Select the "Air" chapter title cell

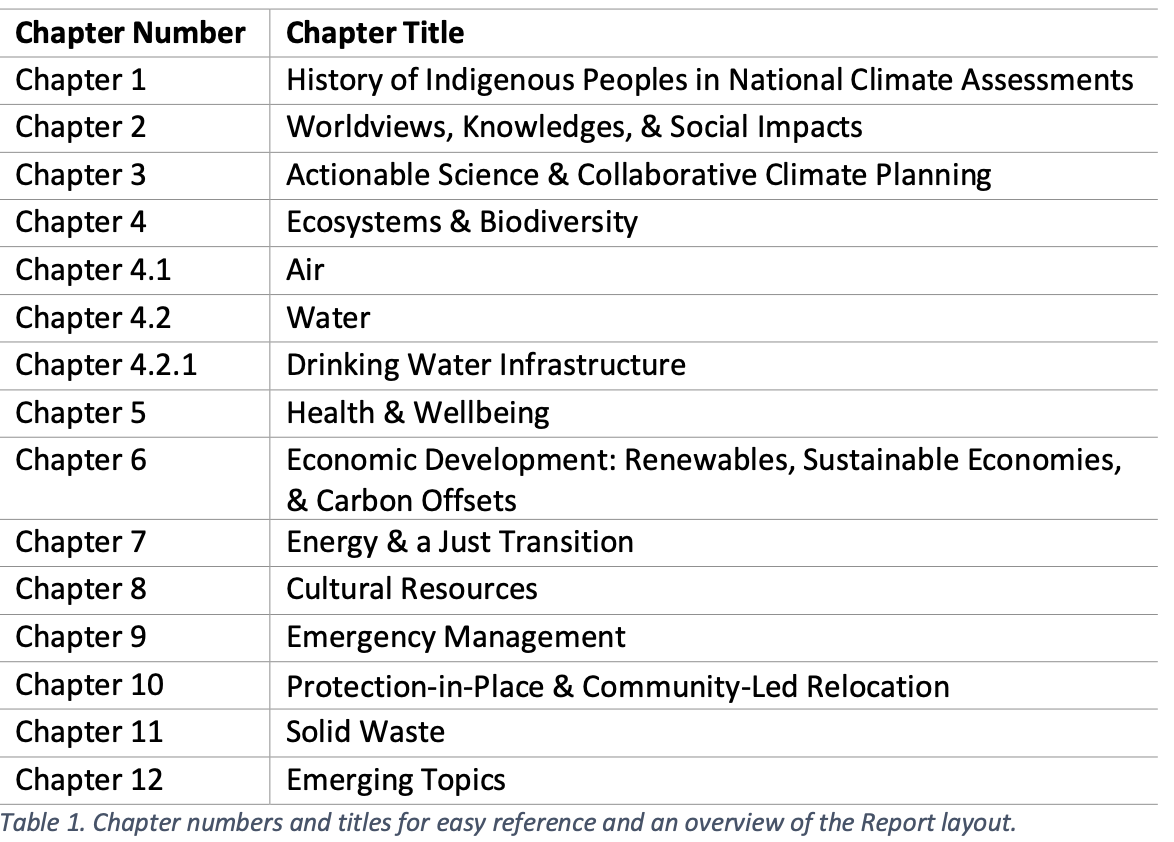click(x=305, y=270)
